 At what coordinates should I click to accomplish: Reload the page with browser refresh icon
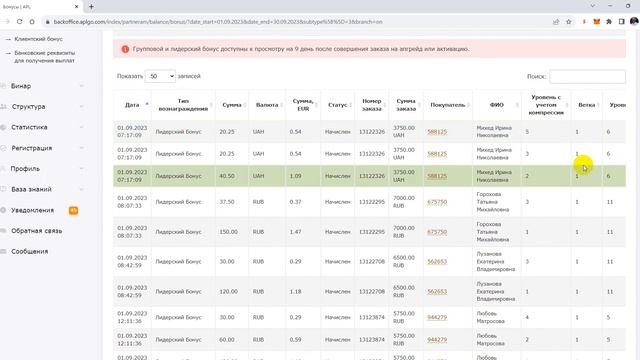coord(19,22)
